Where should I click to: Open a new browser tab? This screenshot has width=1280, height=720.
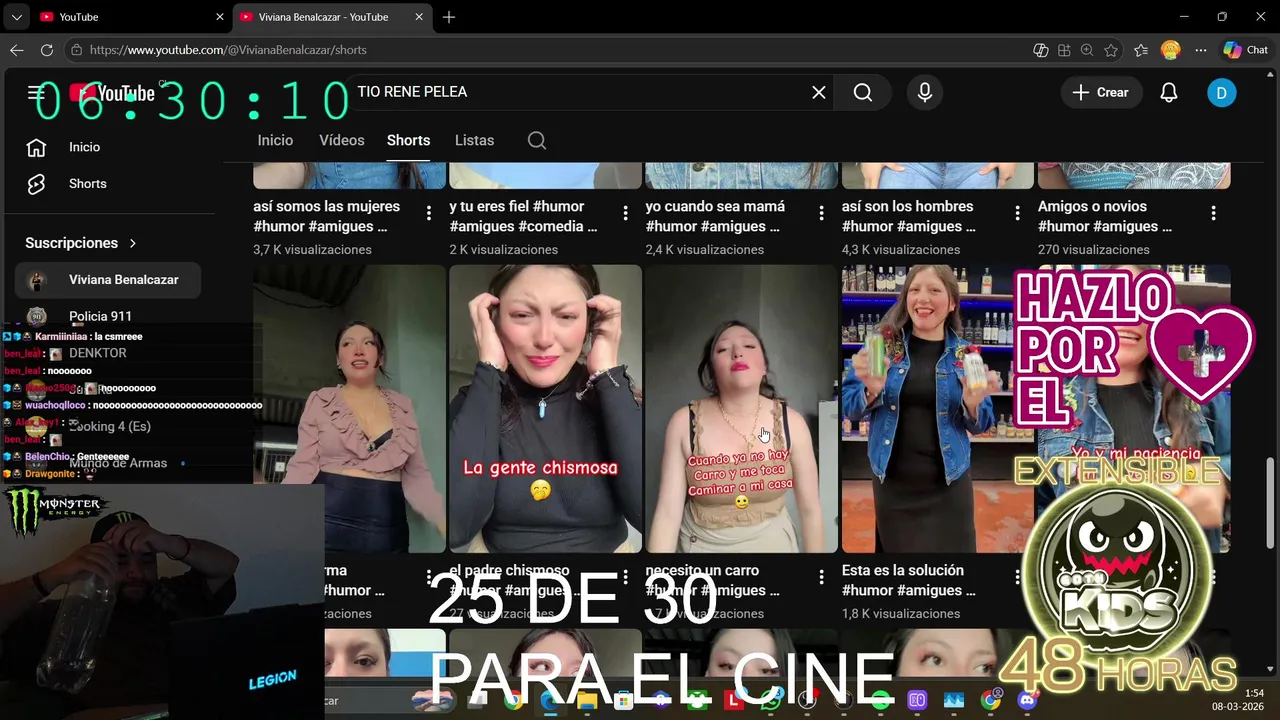(449, 17)
